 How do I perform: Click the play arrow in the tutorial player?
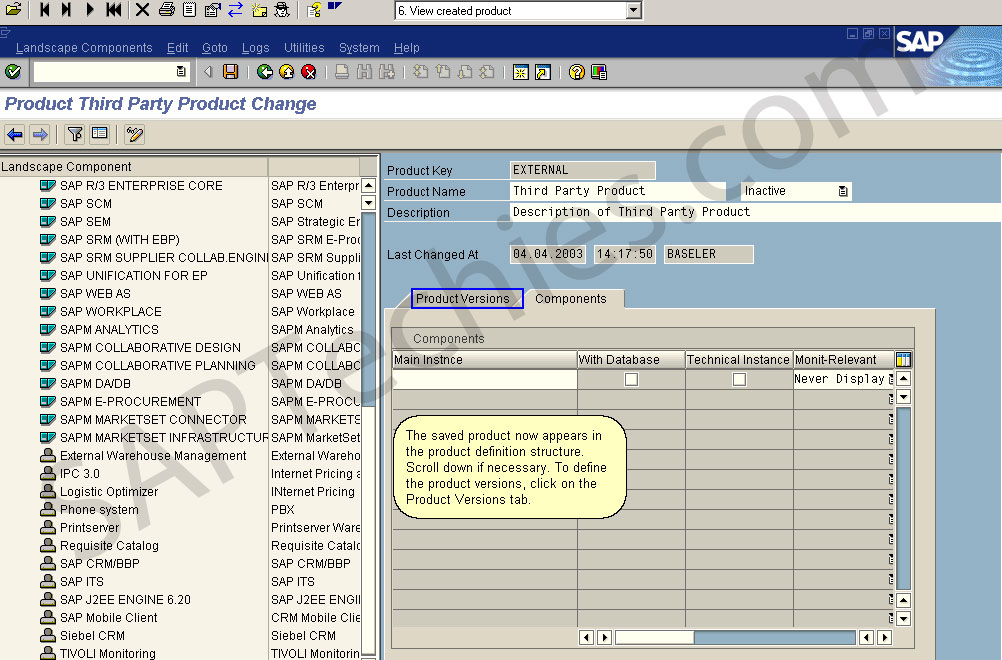point(90,10)
